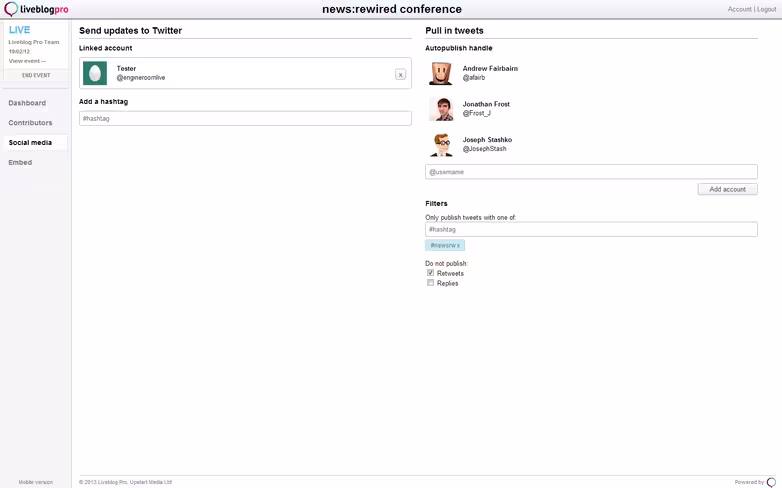Screen dimensions: 782x488
Task: Open the Embed section
Action: click(20, 163)
